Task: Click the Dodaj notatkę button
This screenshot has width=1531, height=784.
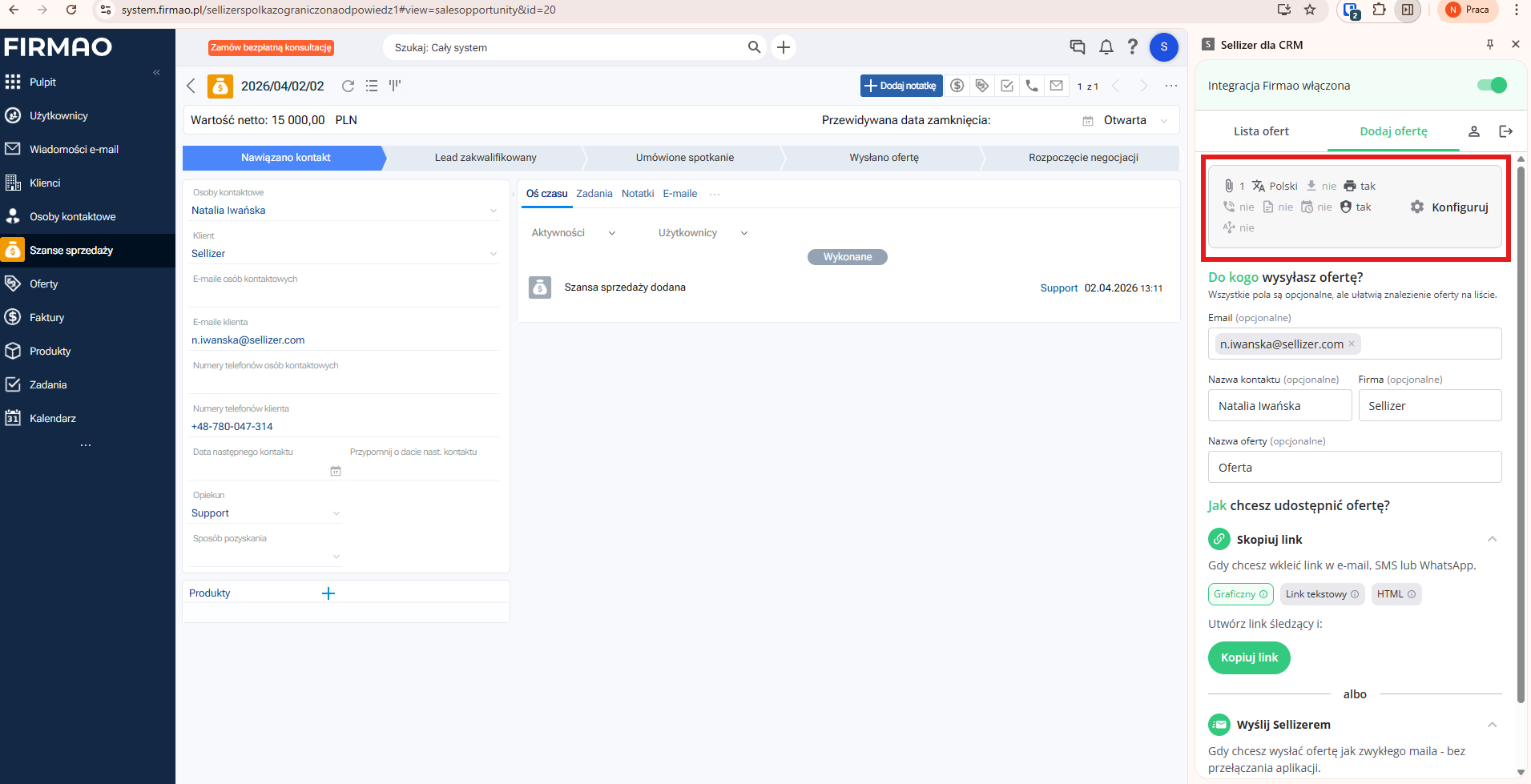Action: [x=900, y=86]
